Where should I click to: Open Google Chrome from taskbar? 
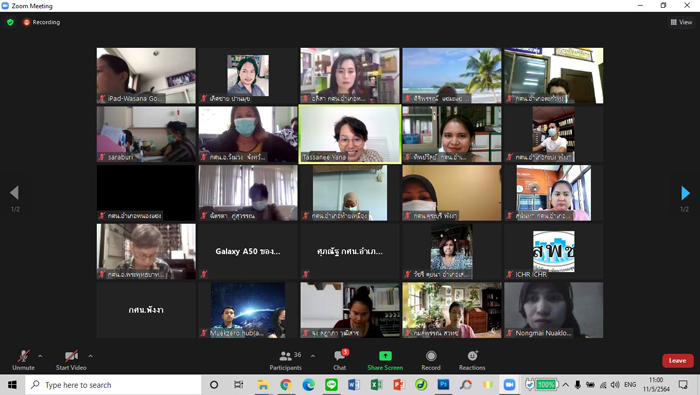point(286,385)
